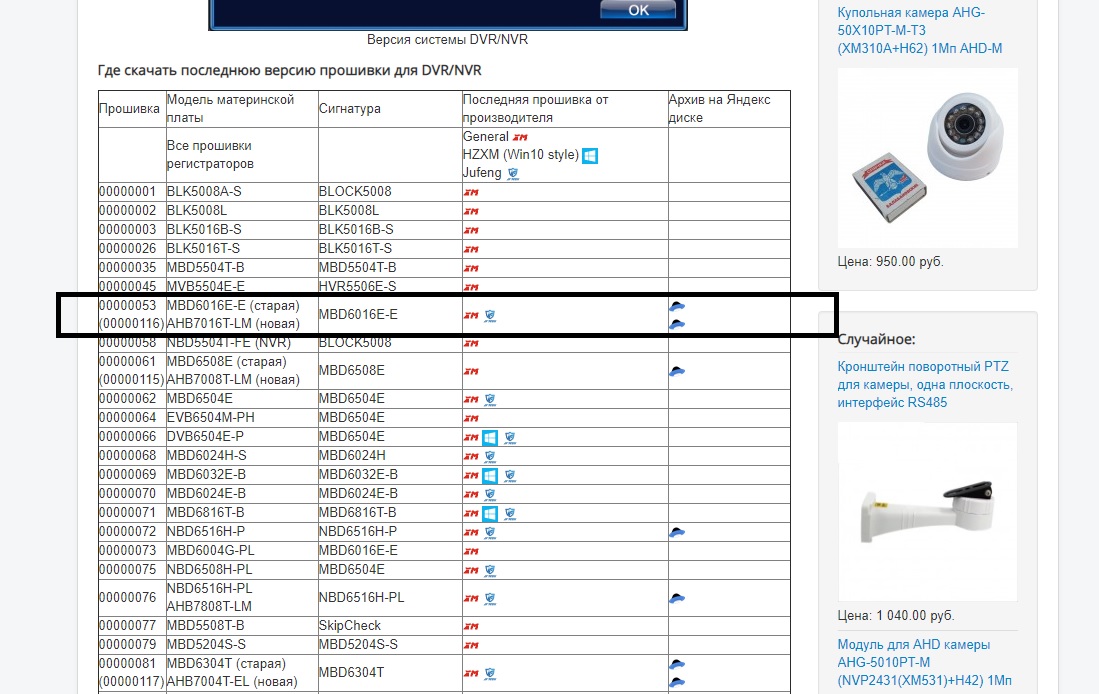The width and height of the screenshot is (1099, 694).
Task: Click Yandex disk icon in NBD6516H-PL row
Action: click(x=677, y=598)
